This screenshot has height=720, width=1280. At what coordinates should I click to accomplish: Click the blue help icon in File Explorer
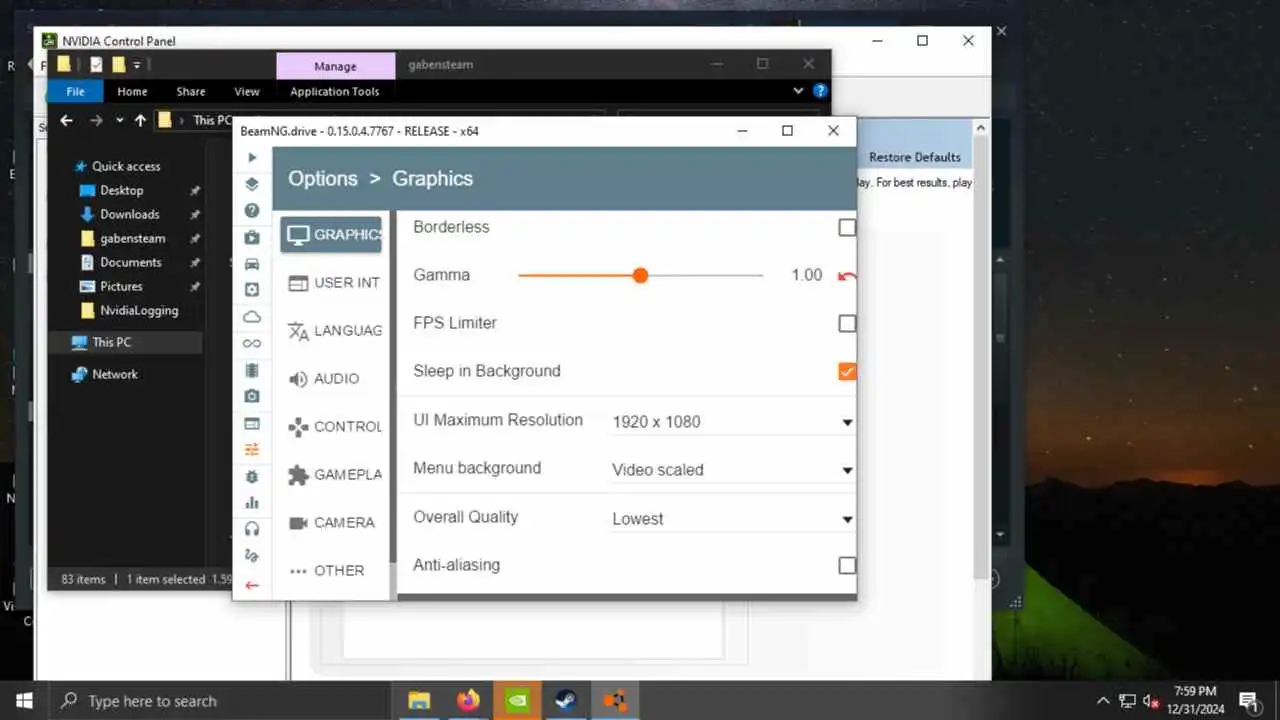[820, 91]
